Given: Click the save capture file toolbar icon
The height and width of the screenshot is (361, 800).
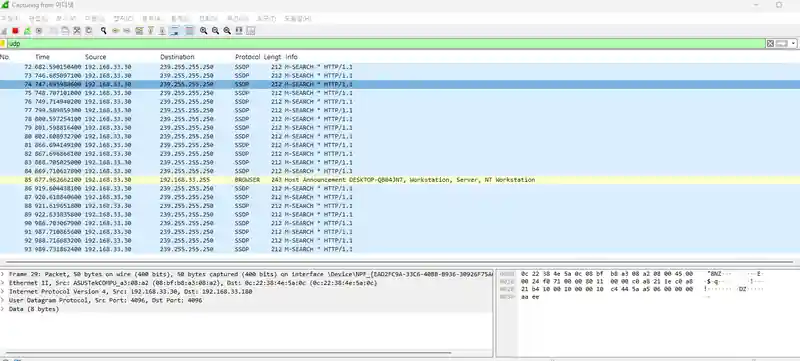Looking at the screenshot, I should (65, 31).
